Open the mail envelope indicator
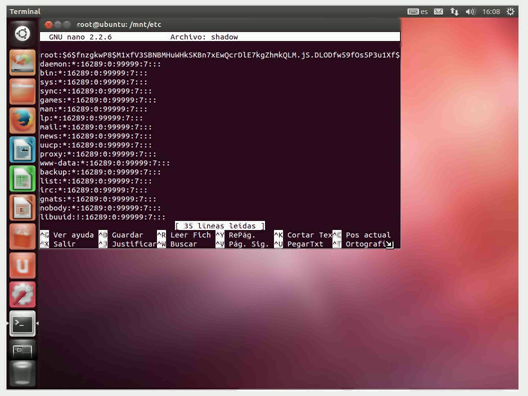Screen dimensions: 528x396 click(x=438, y=12)
